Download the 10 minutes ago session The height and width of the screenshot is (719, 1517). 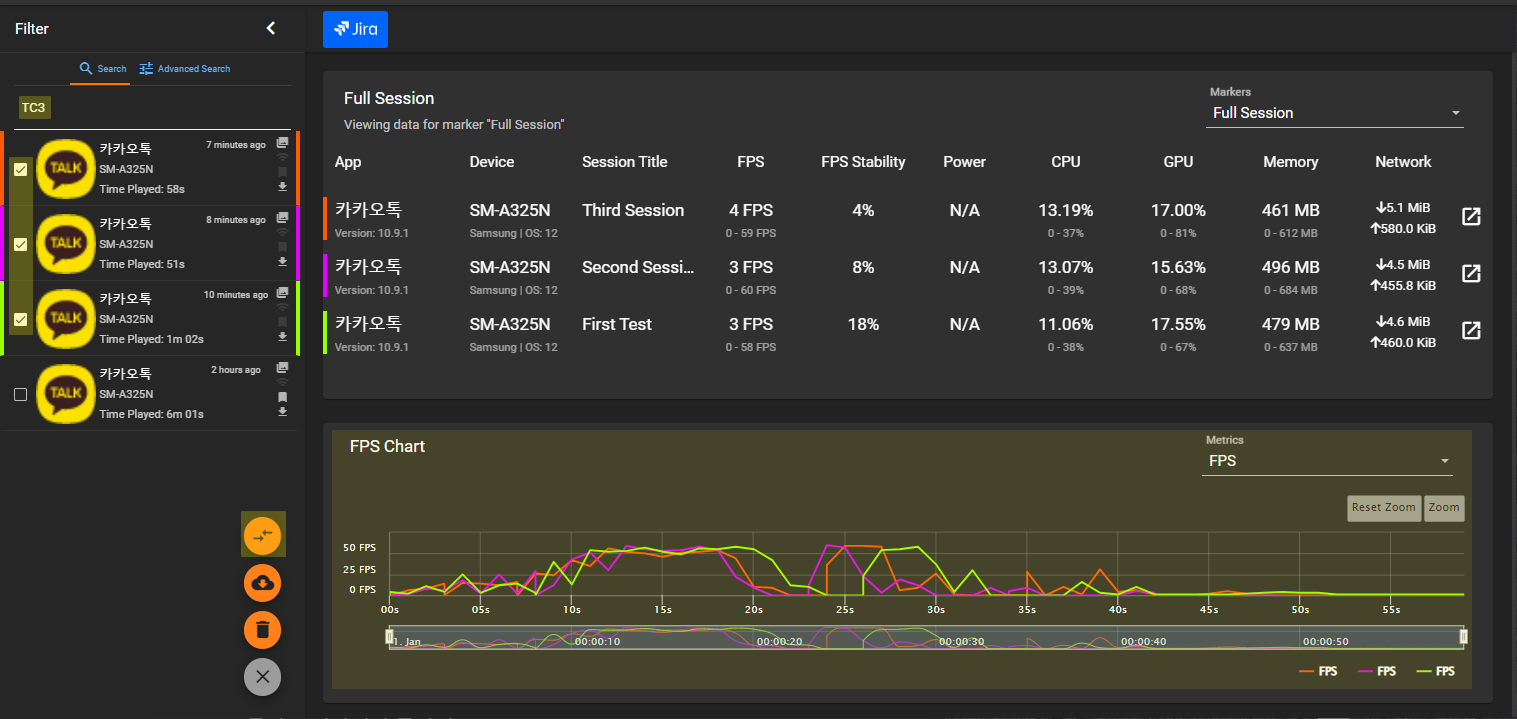(x=282, y=336)
